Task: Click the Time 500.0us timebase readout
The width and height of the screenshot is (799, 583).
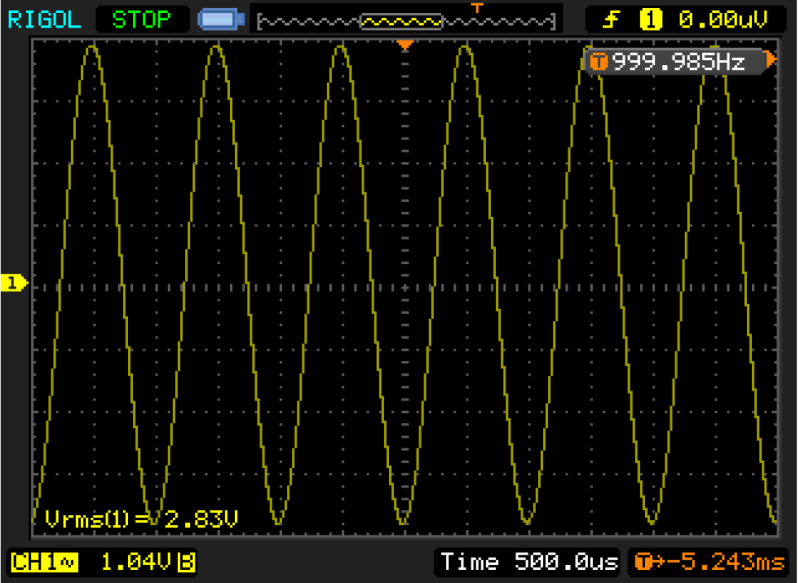Action: [528, 562]
